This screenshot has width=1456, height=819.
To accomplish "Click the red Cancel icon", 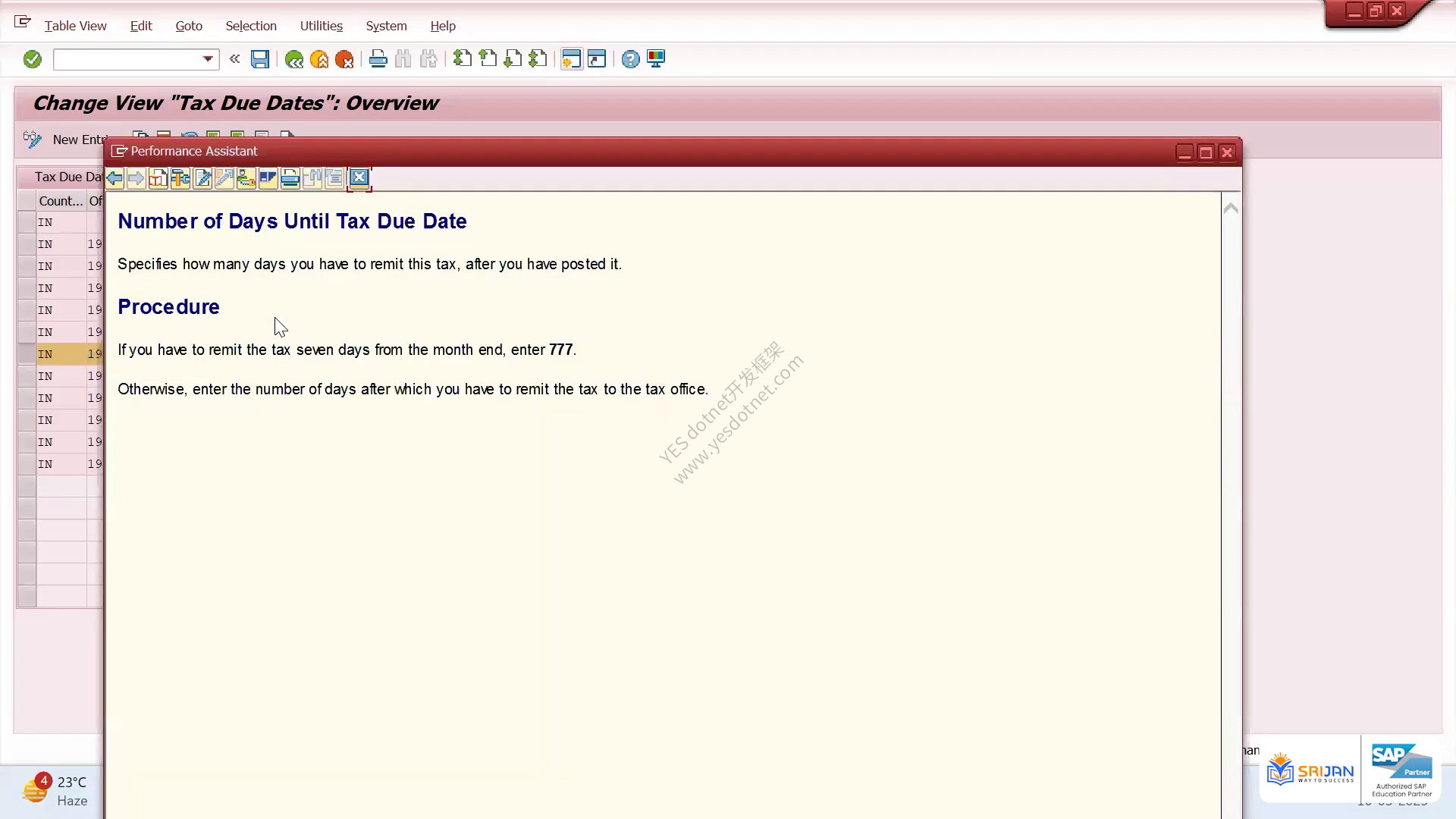I will coord(344,59).
